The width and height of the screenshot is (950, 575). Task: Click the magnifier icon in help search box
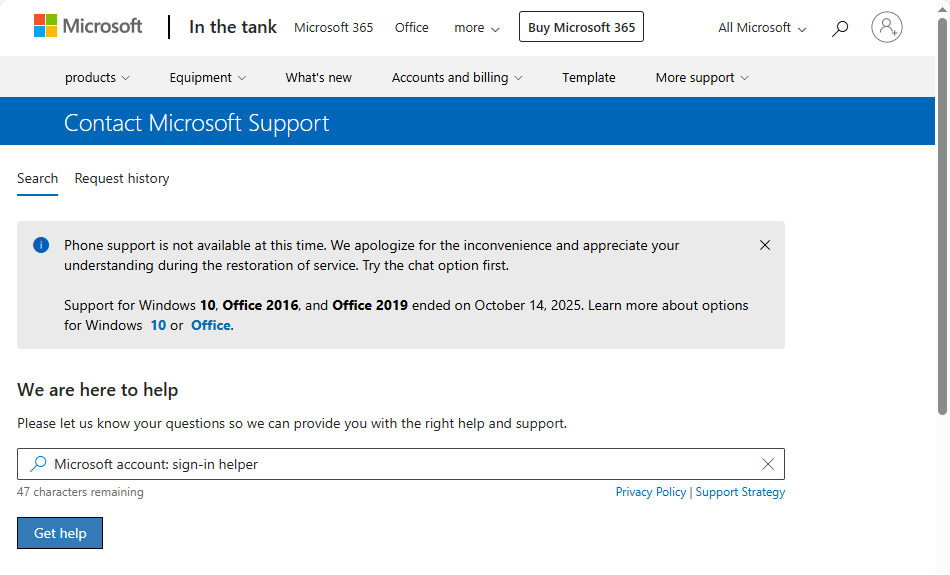38,464
